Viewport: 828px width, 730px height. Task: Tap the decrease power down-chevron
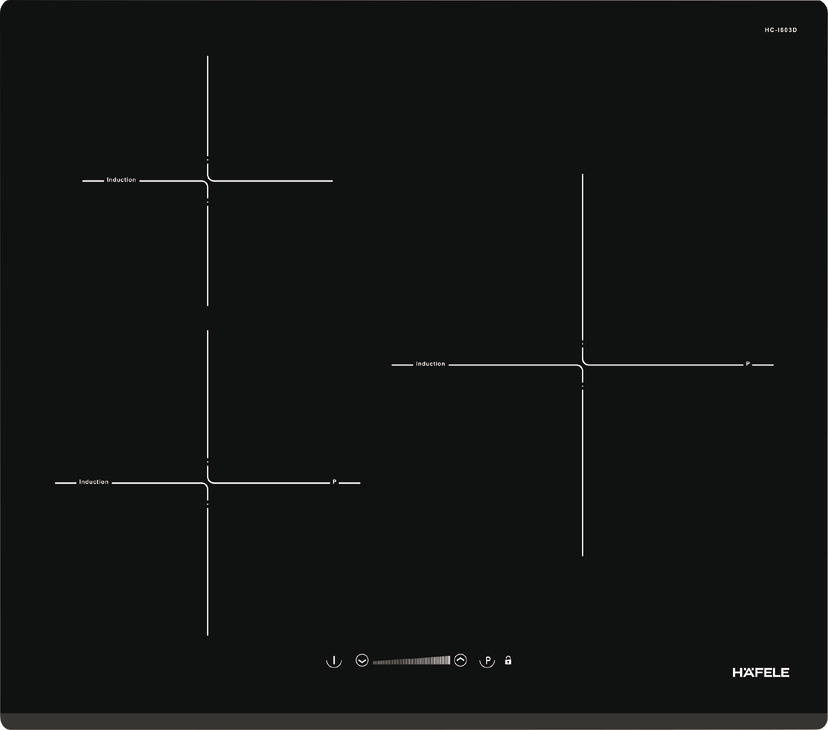click(362, 661)
